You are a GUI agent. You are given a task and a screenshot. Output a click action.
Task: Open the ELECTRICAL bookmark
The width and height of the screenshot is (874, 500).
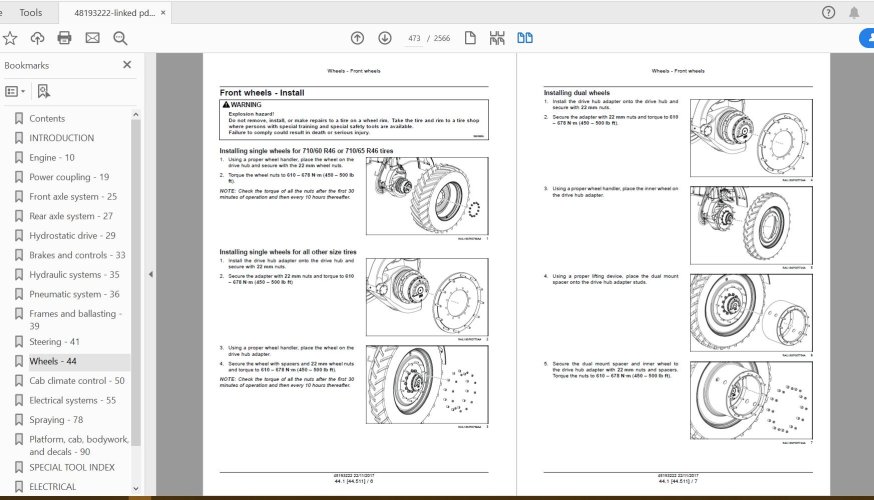[x=52, y=487]
